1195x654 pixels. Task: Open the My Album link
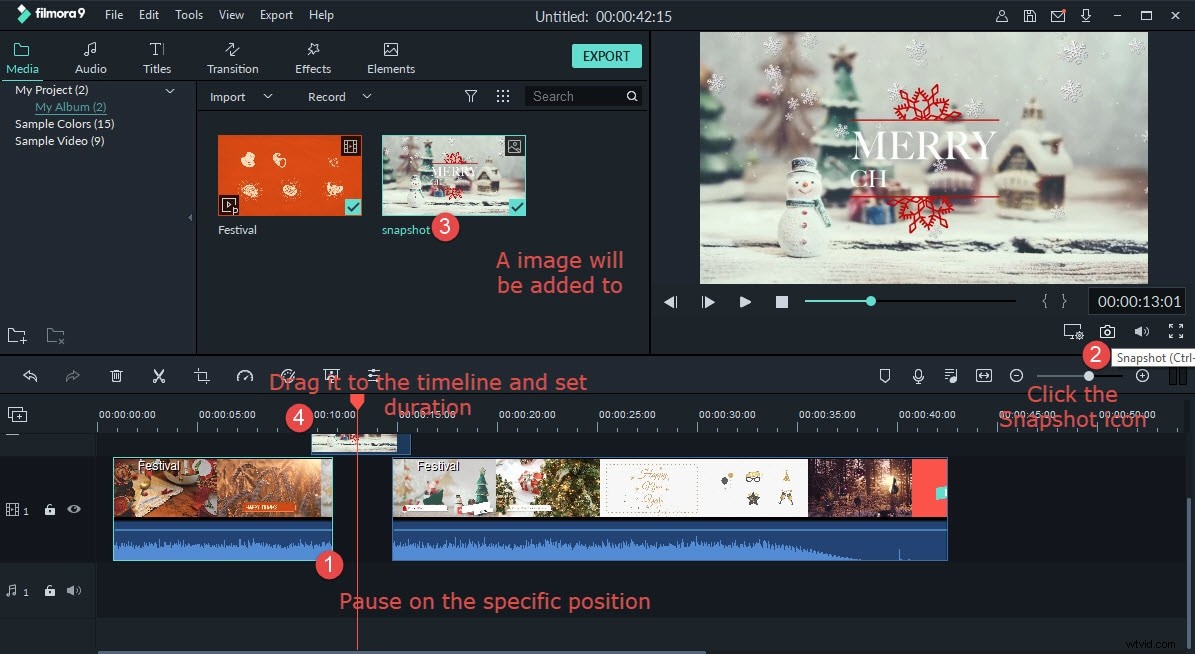click(70, 106)
